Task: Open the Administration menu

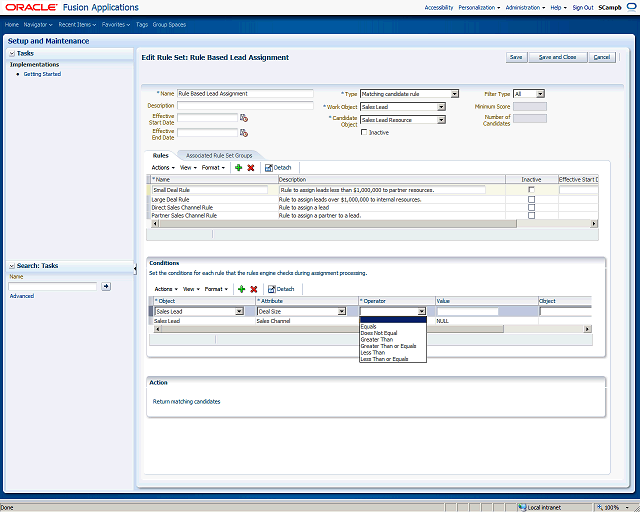Action: tap(525, 7)
